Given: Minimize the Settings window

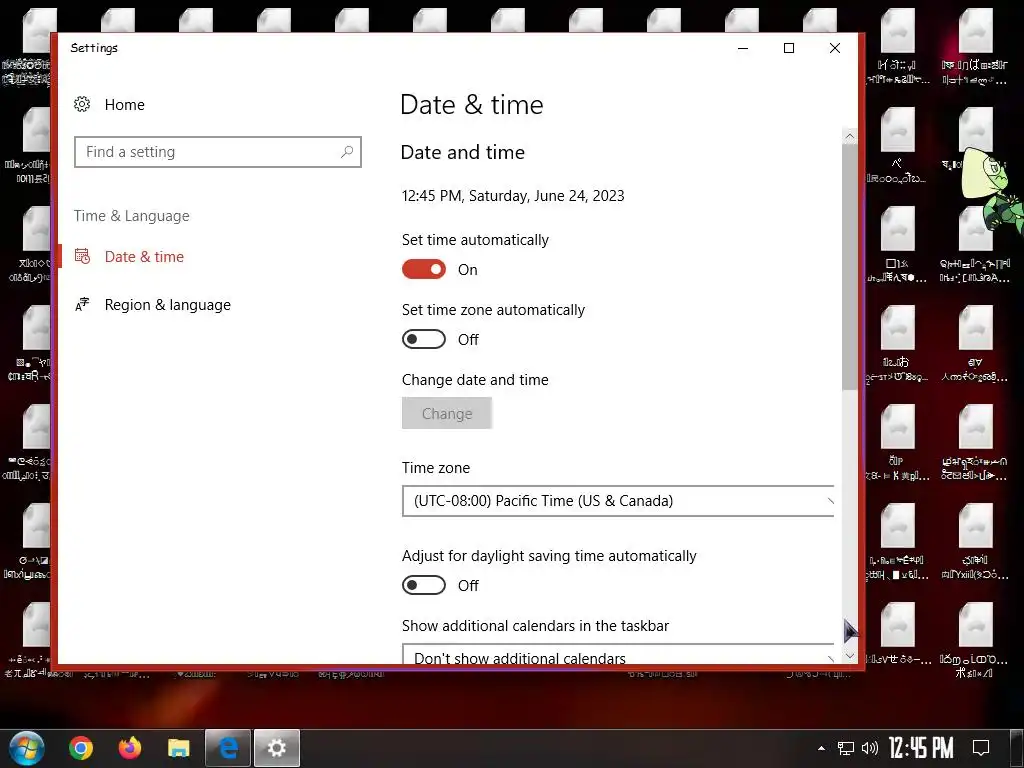Looking at the screenshot, I should point(743,48).
